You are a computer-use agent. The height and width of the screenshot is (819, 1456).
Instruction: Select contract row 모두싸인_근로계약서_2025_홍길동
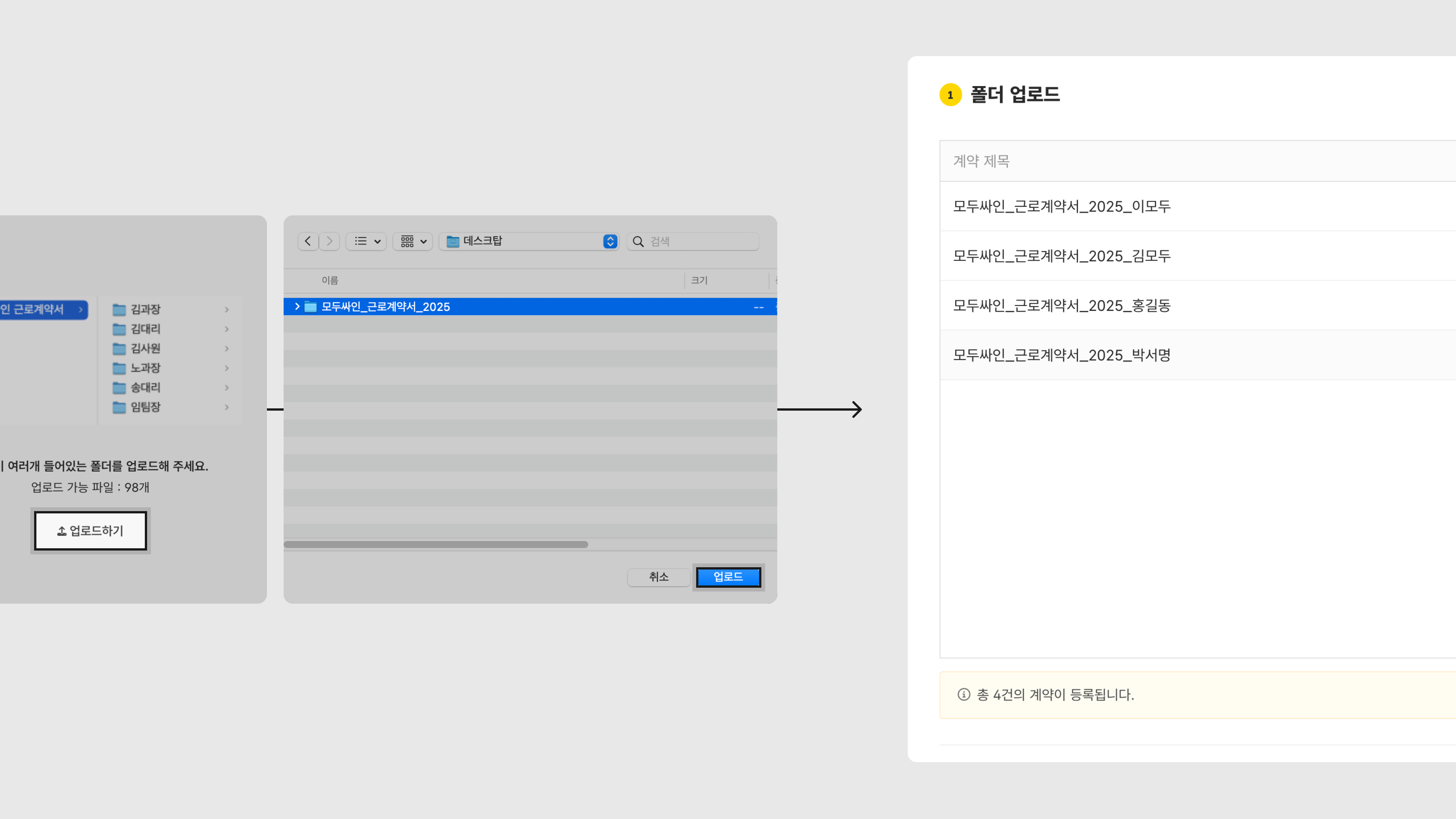pos(1062,306)
